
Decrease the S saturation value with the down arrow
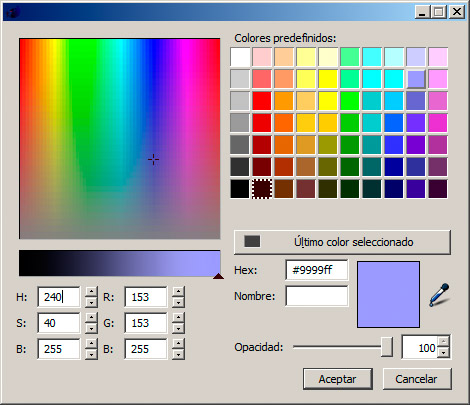(91, 328)
